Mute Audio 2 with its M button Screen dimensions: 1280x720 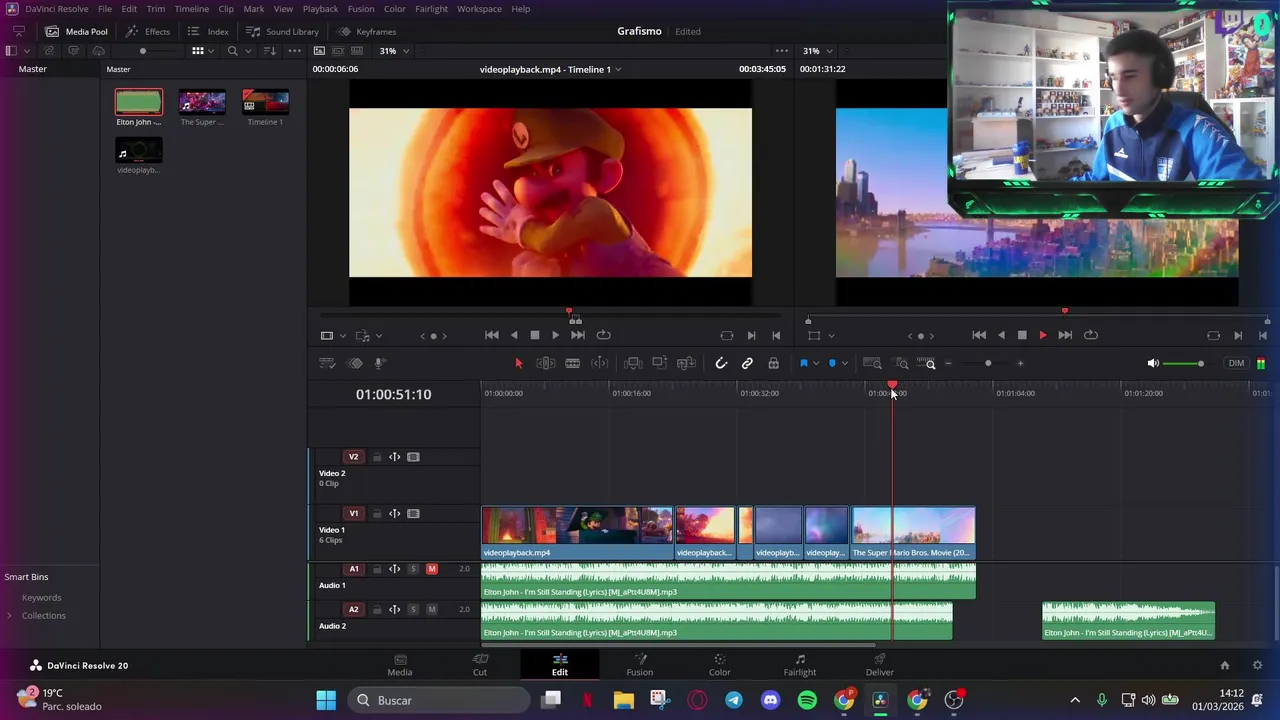tap(432, 610)
